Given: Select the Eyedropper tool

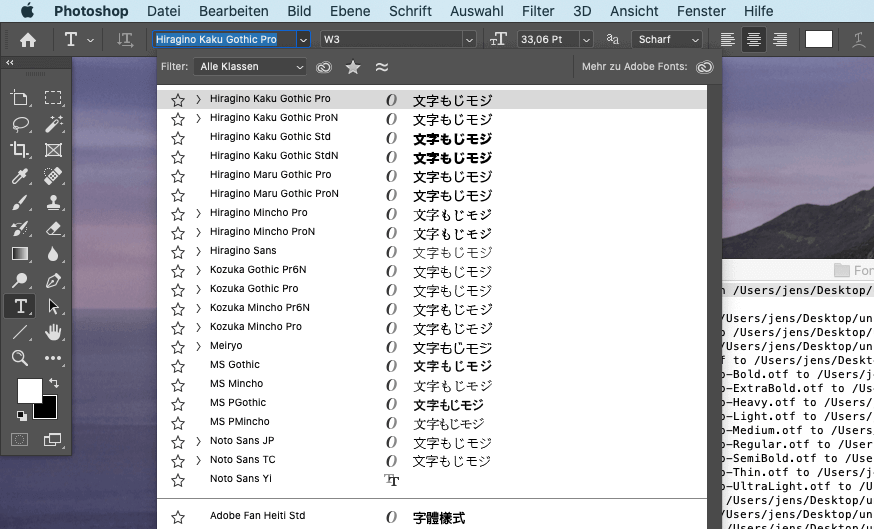Looking at the screenshot, I should (20, 176).
